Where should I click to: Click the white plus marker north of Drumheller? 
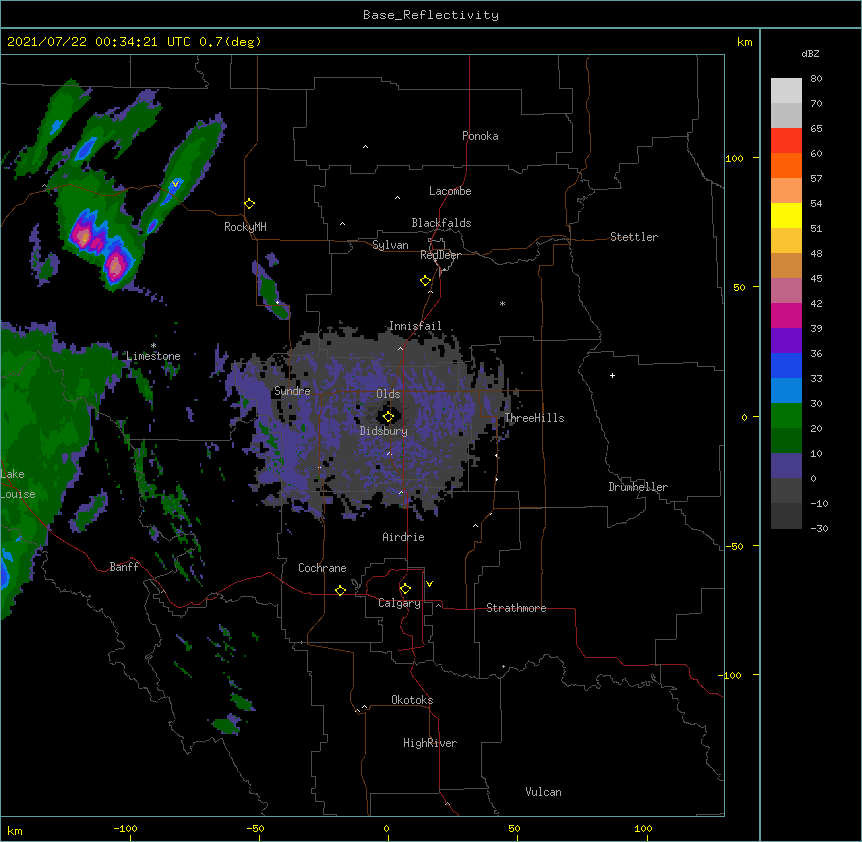(612, 375)
